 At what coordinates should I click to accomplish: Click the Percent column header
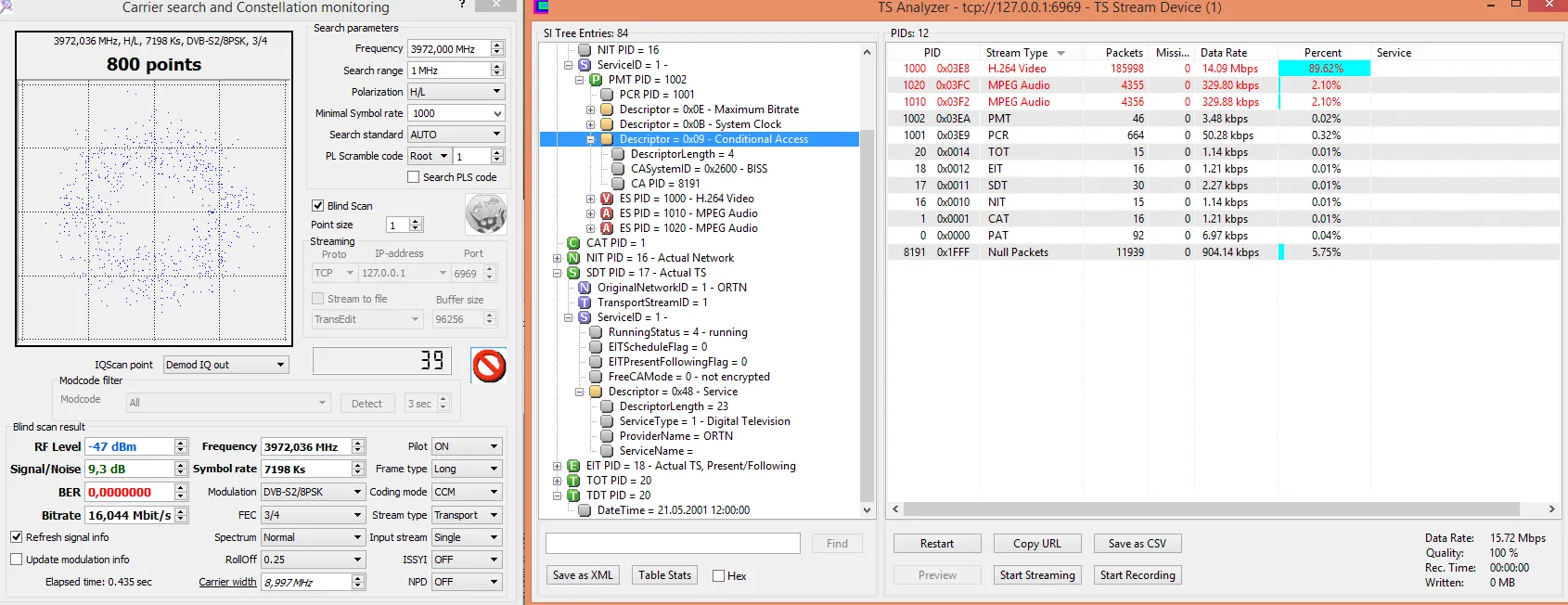pos(1322,53)
